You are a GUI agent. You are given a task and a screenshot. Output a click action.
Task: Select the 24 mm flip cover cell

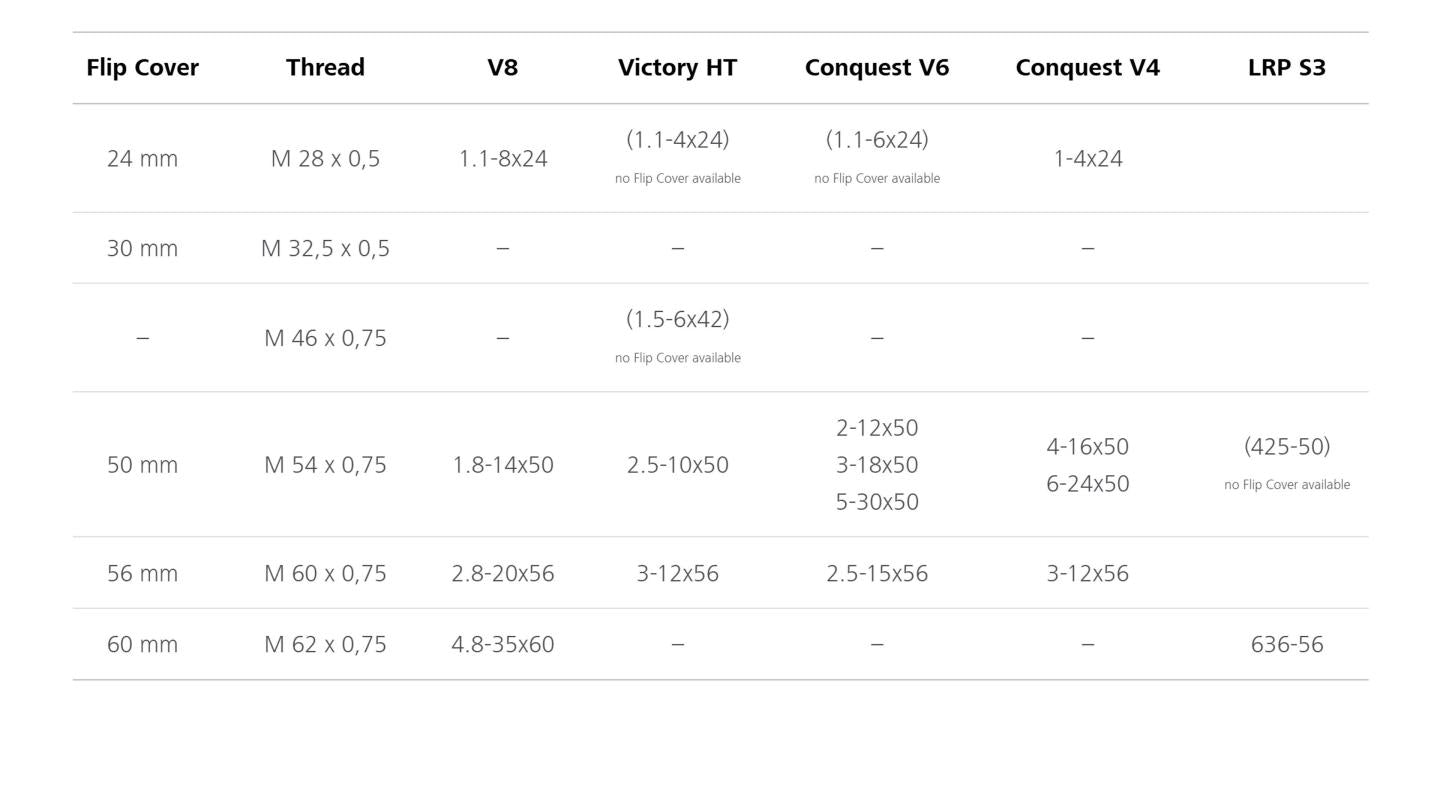tap(142, 158)
